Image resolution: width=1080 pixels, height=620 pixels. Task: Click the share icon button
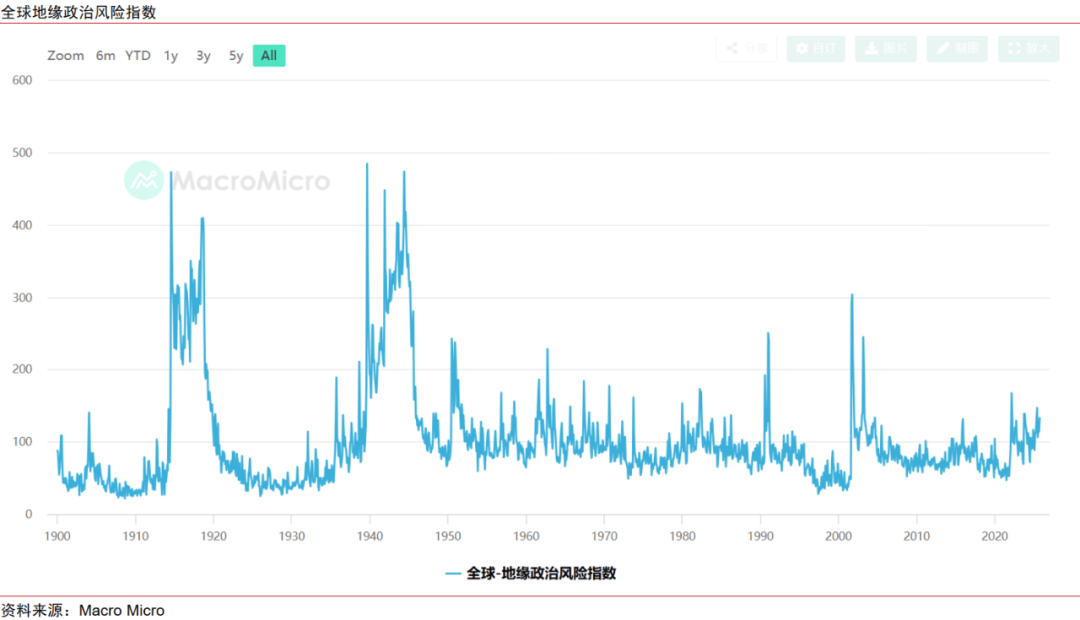(x=732, y=49)
